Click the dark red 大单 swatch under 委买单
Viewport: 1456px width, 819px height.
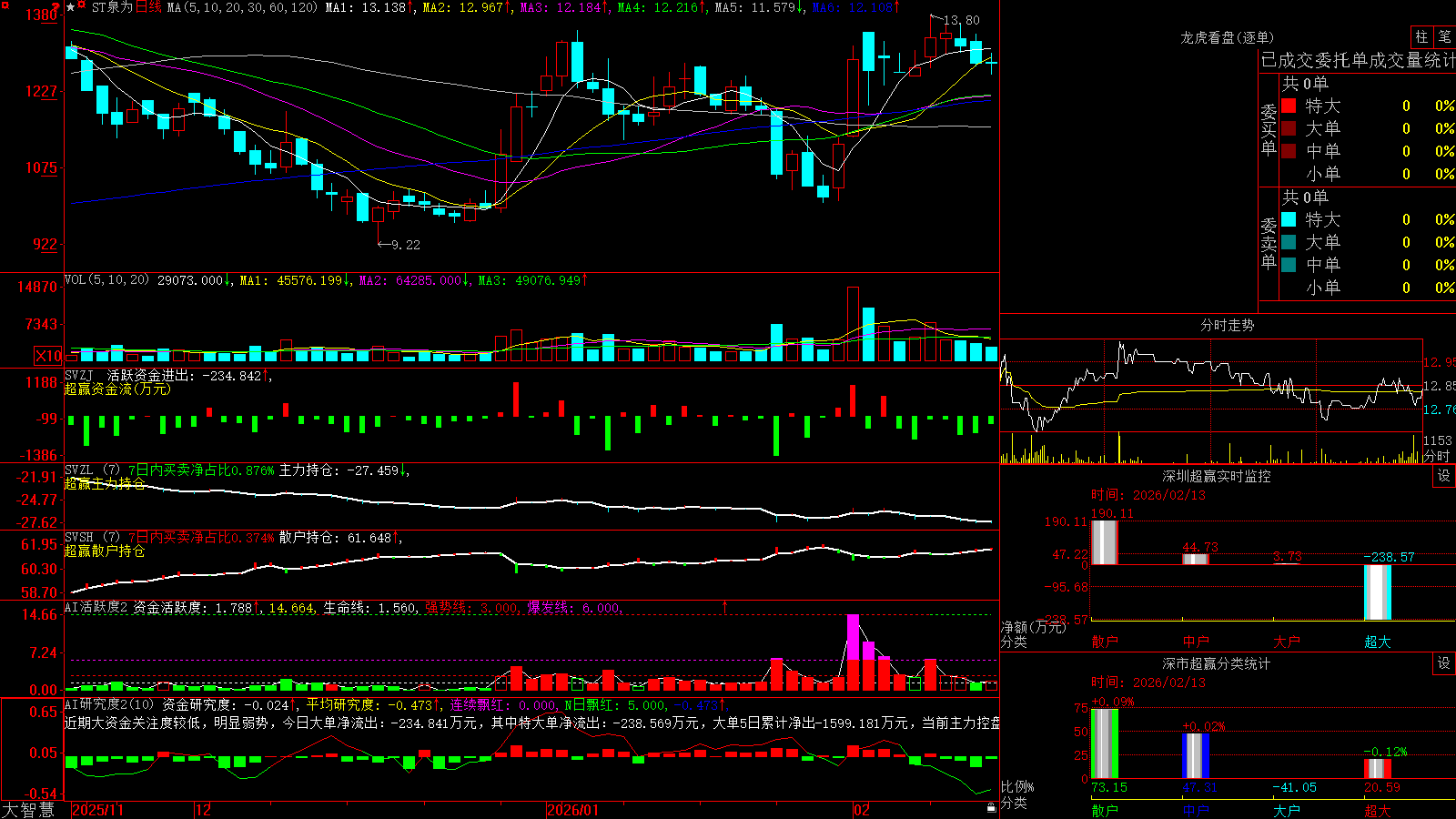pyautogui.click(x=1289, y=128)
